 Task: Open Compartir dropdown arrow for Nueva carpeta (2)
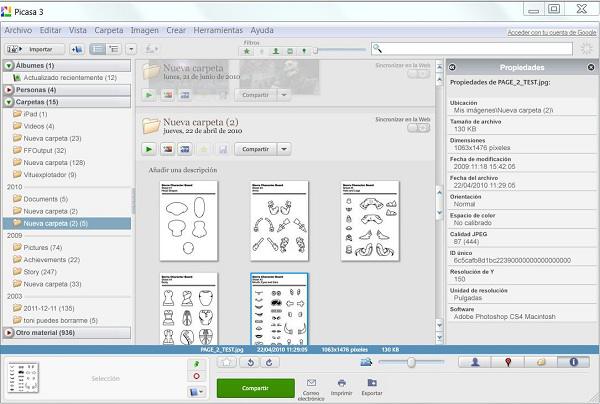(284, 149)
